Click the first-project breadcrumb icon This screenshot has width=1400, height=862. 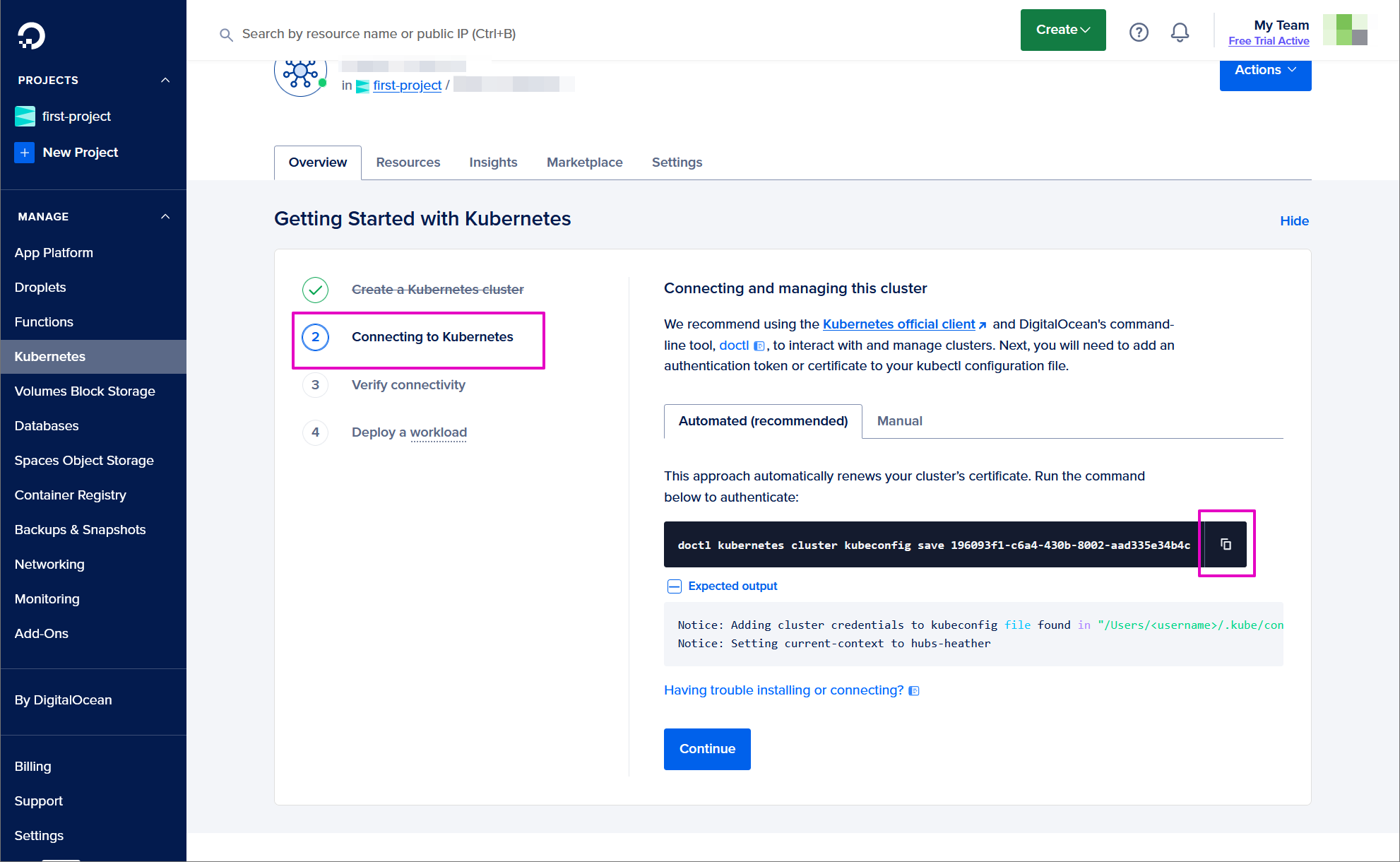pyautogui.click(x=362, y=86)
